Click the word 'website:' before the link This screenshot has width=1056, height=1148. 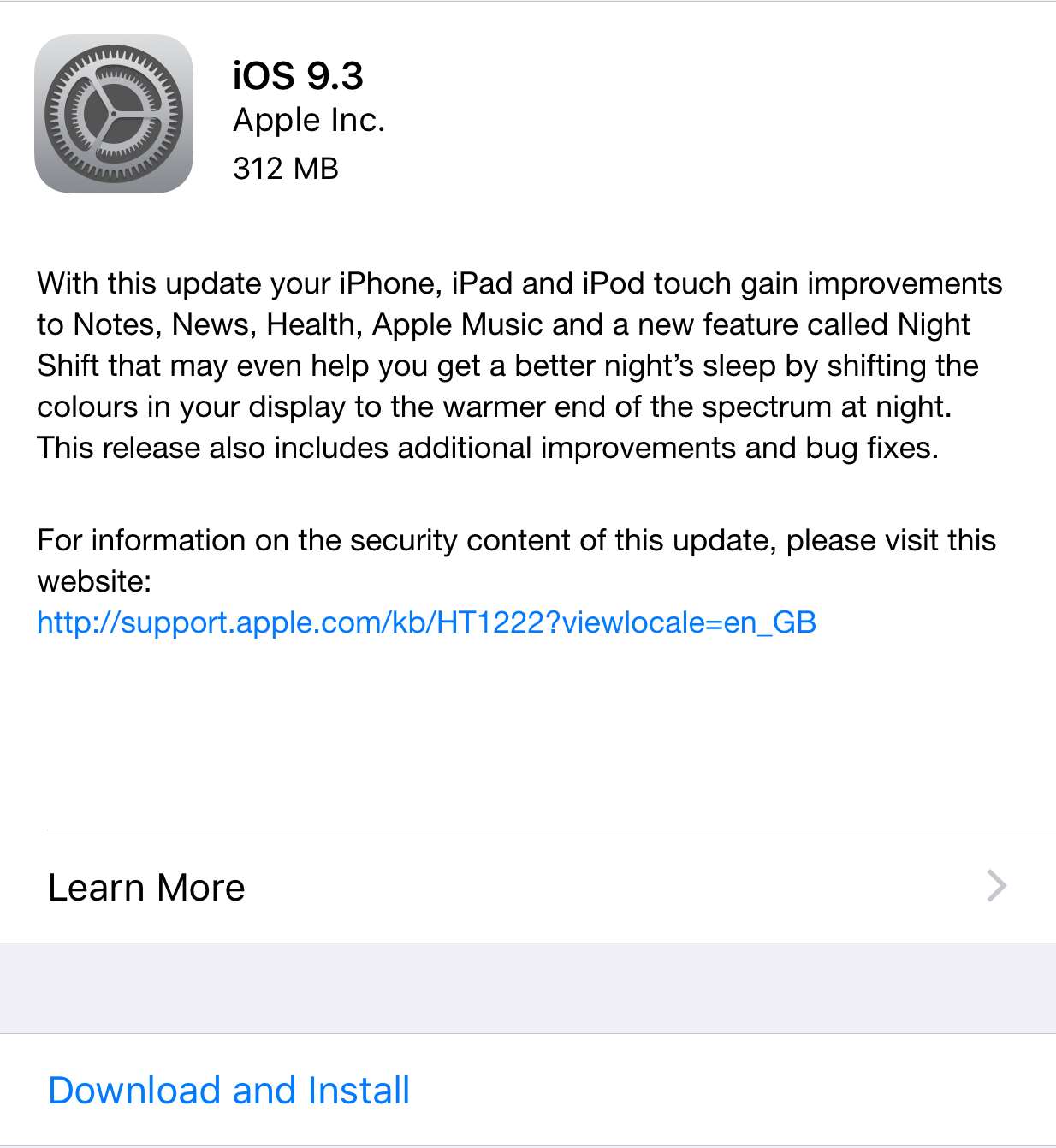94,581
